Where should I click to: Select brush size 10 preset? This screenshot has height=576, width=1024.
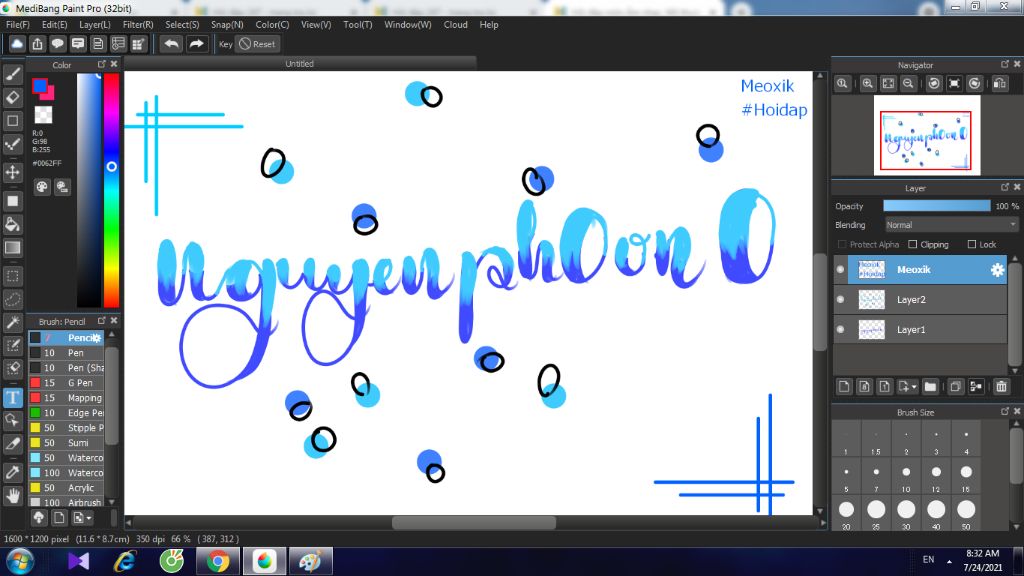(x=906, y=475)
